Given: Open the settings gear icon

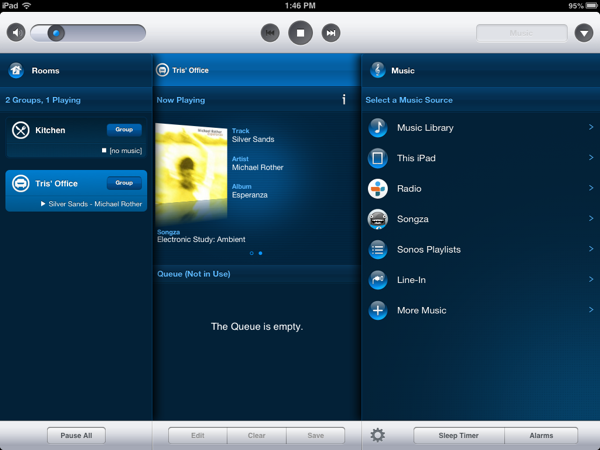Looking at the screenshot, I should [377, 435].
